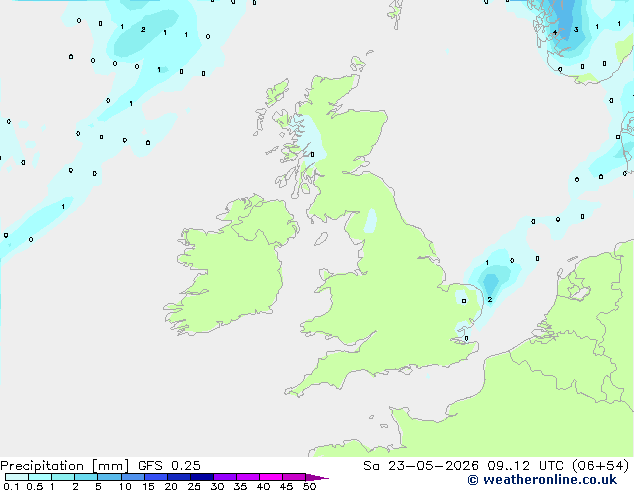Click the 'GFS 0.25' model label
634x490 pixels.
pos(169,466)
